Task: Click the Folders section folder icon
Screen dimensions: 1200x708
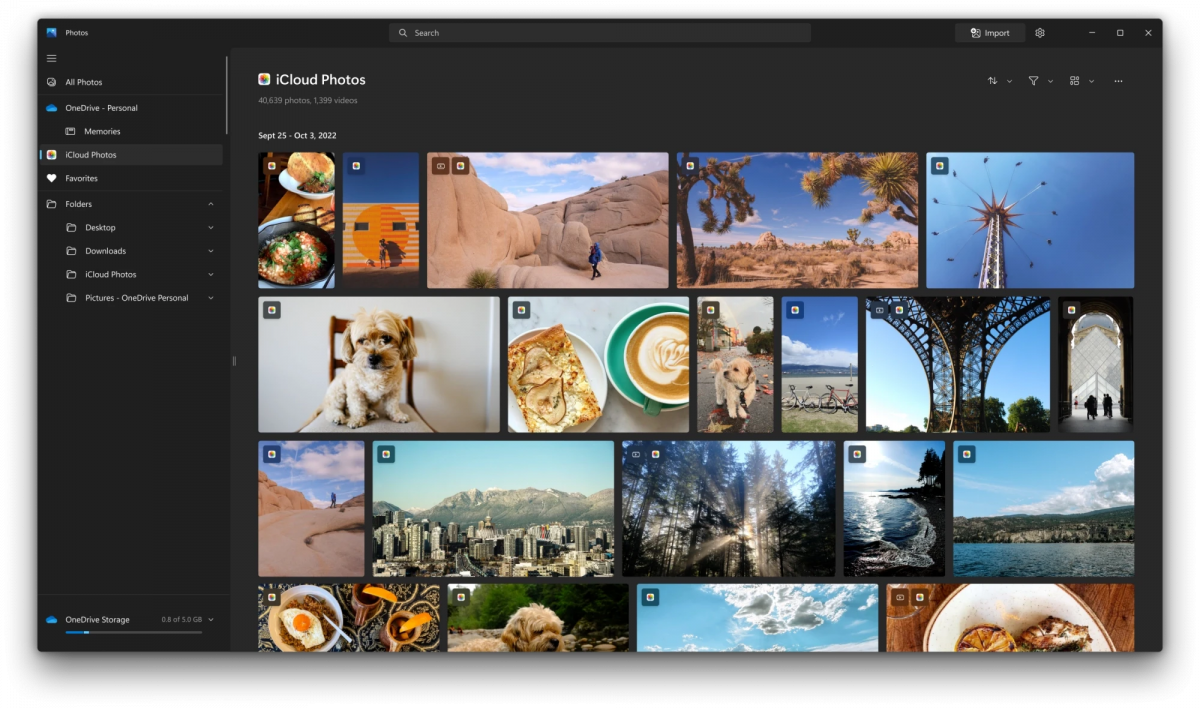Action: click(52, 204)
